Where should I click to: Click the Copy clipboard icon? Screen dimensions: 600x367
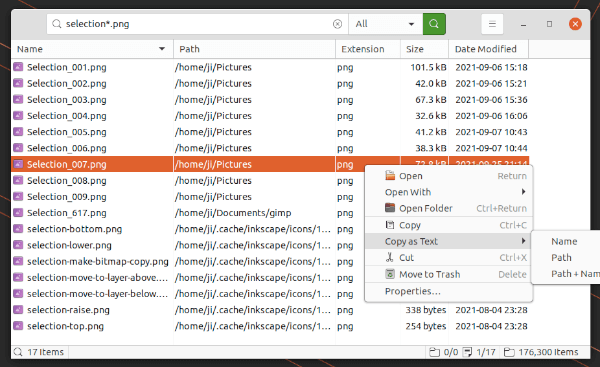[x=390, y=225]
